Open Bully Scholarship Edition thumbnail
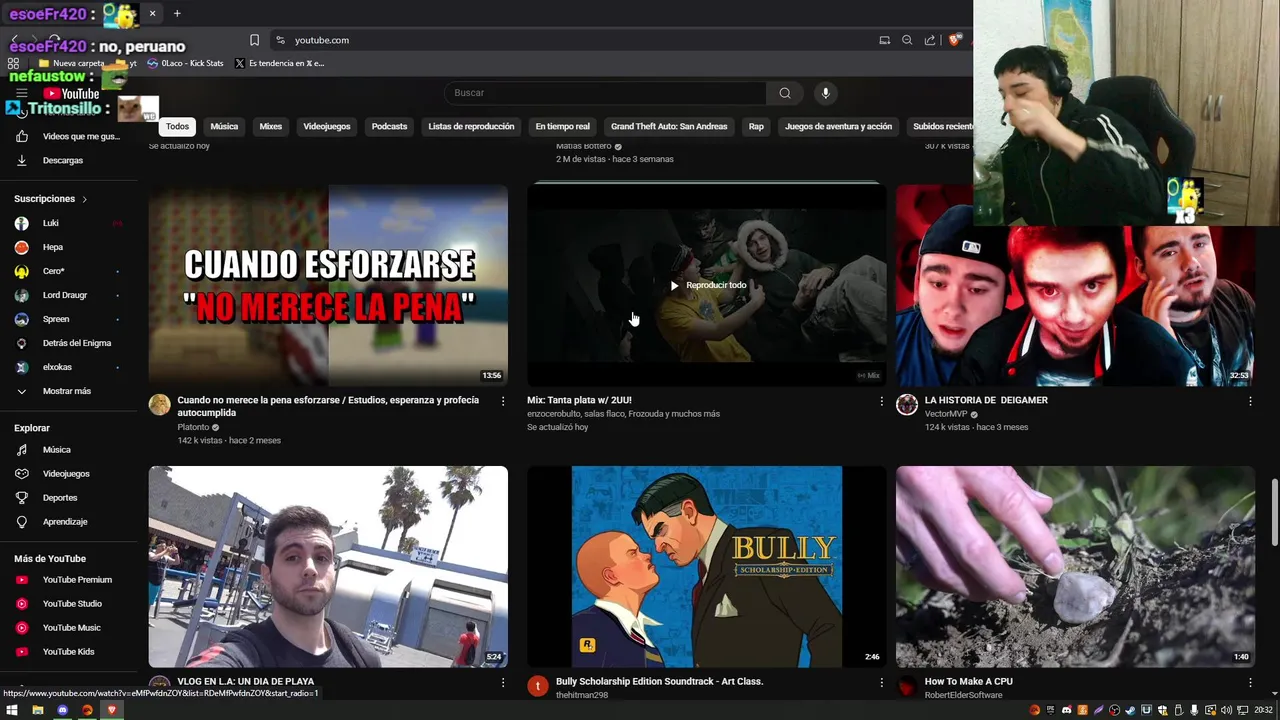The width and height of the screenshot is (1280, 720). pos(707,567)
